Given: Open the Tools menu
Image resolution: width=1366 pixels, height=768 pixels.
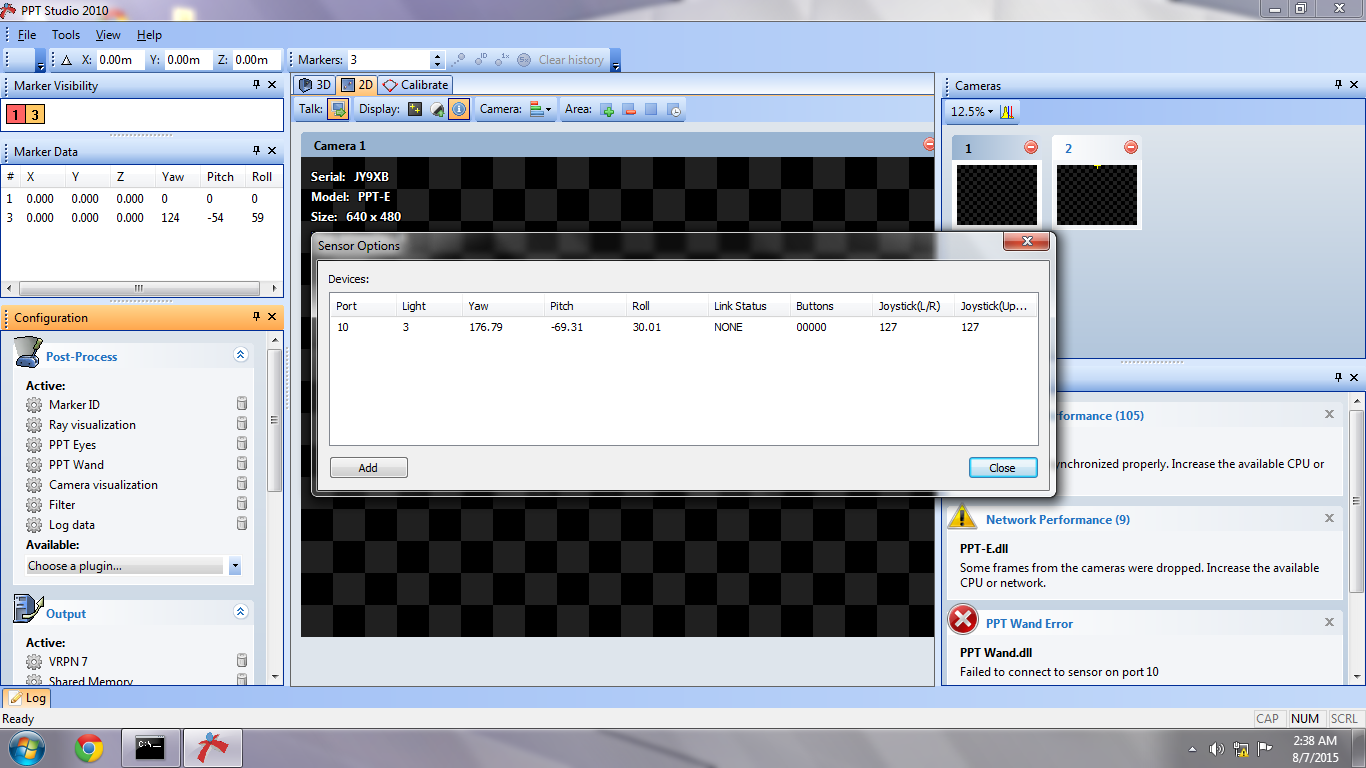Looking at the screenshot, I should 66,35.
